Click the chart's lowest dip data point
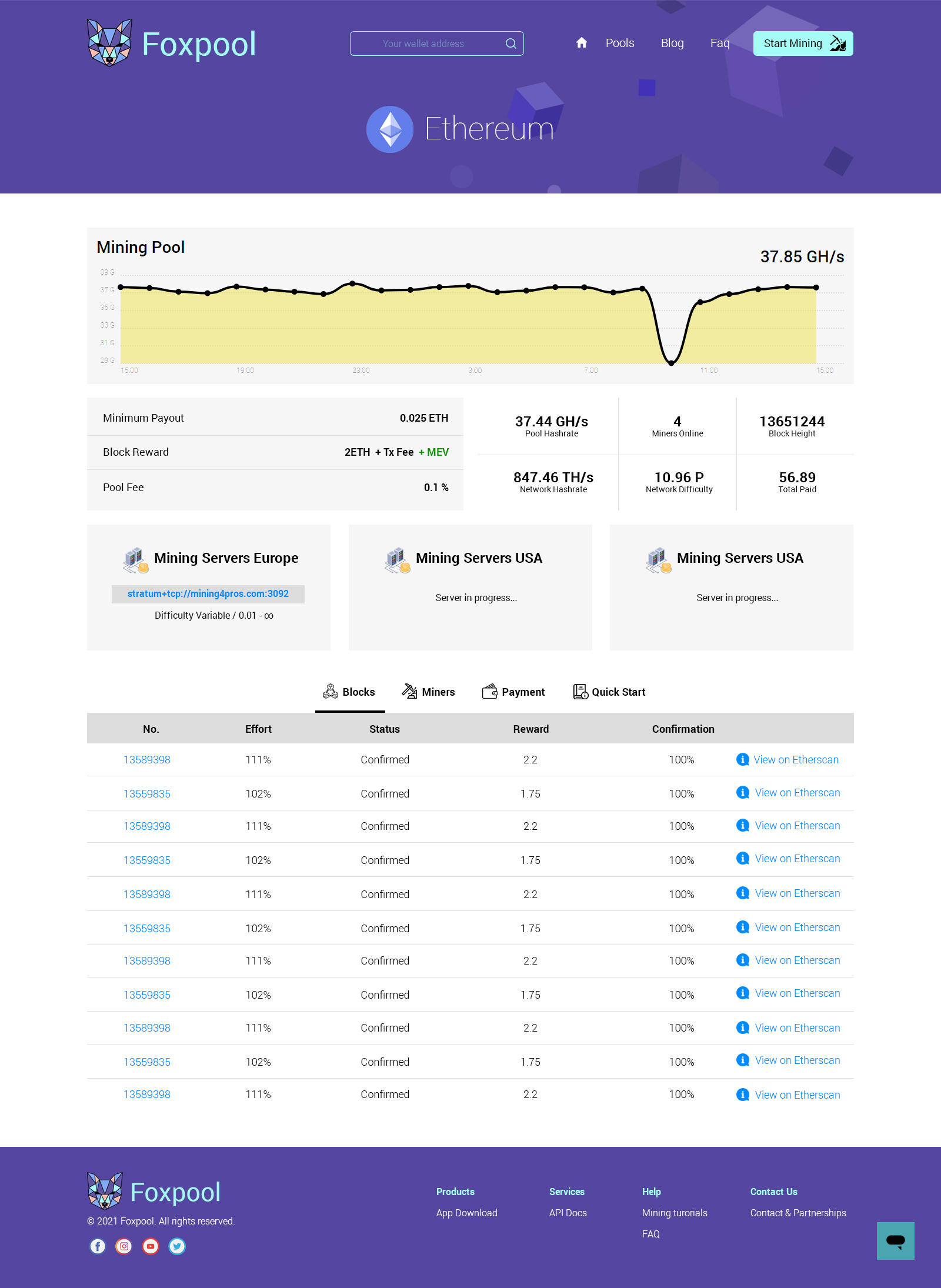Viewport: 941px width, 1288px height. (x=671, y=363)
